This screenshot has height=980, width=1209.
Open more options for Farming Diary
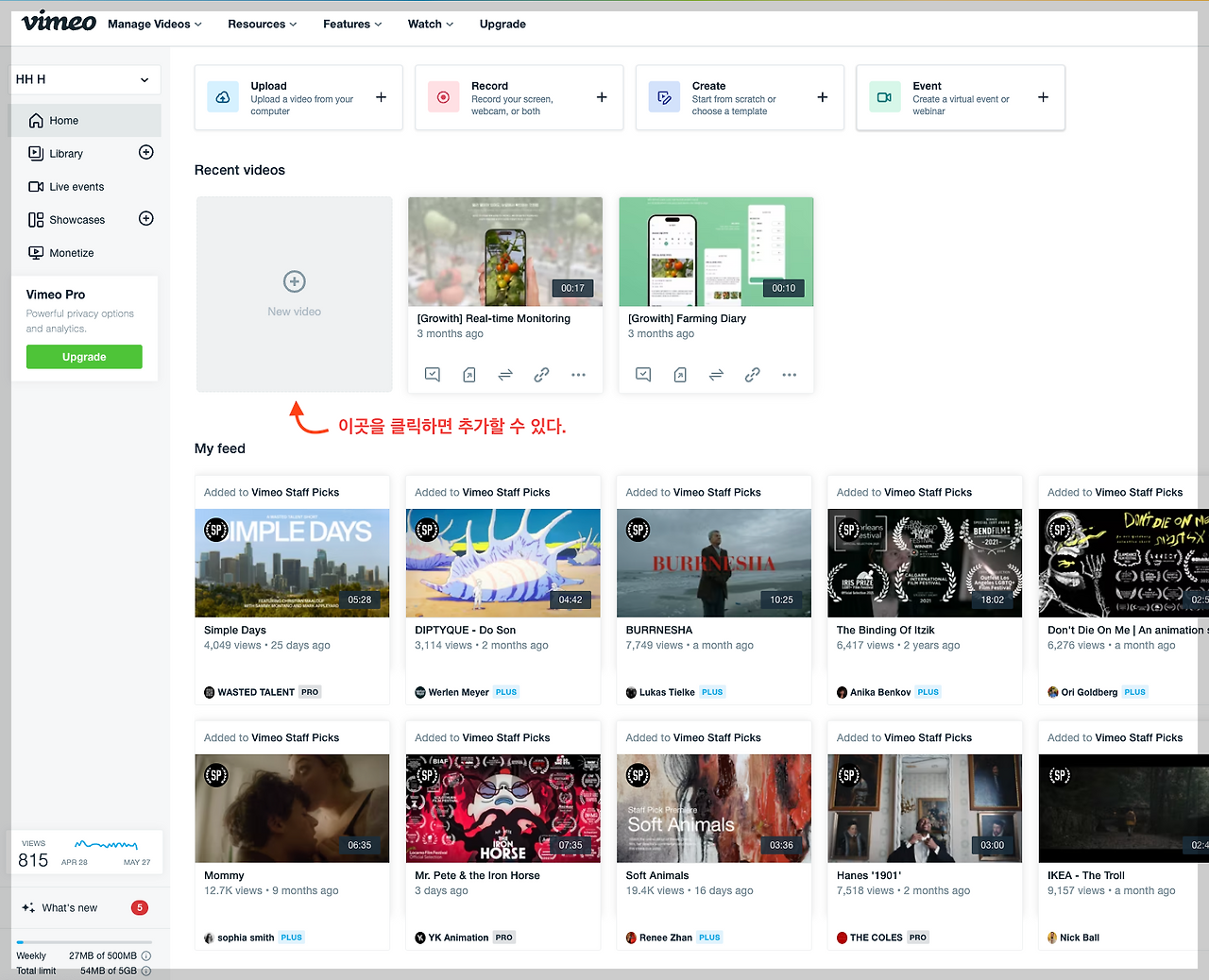(x=790, y=375)
